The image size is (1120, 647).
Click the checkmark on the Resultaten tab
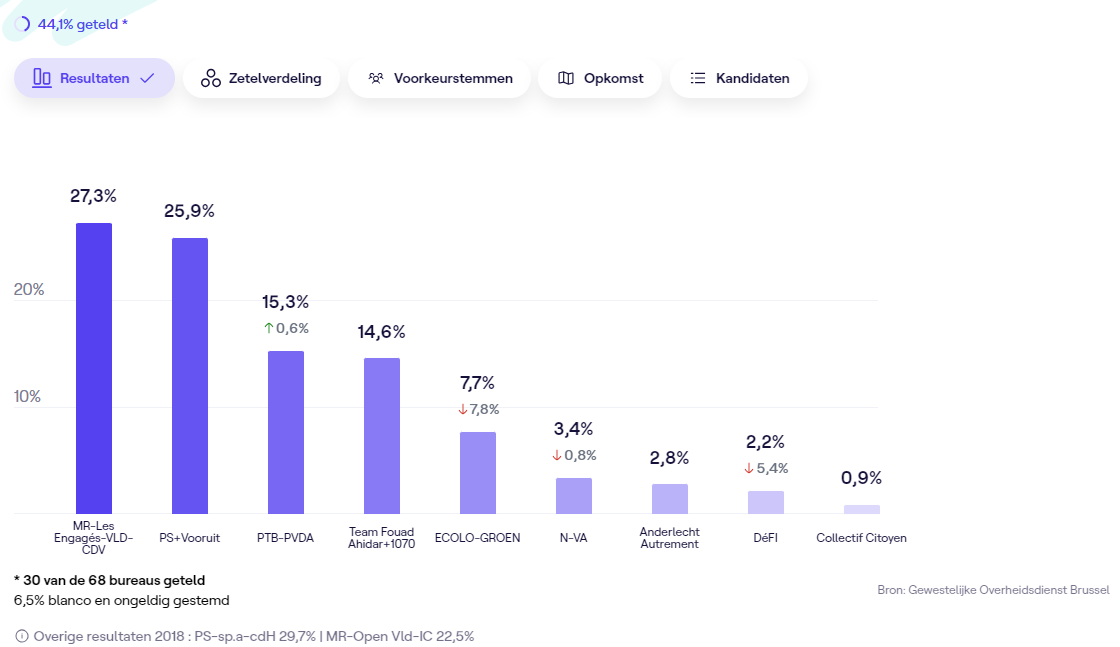pyautogui.click(x=147, y=78)
